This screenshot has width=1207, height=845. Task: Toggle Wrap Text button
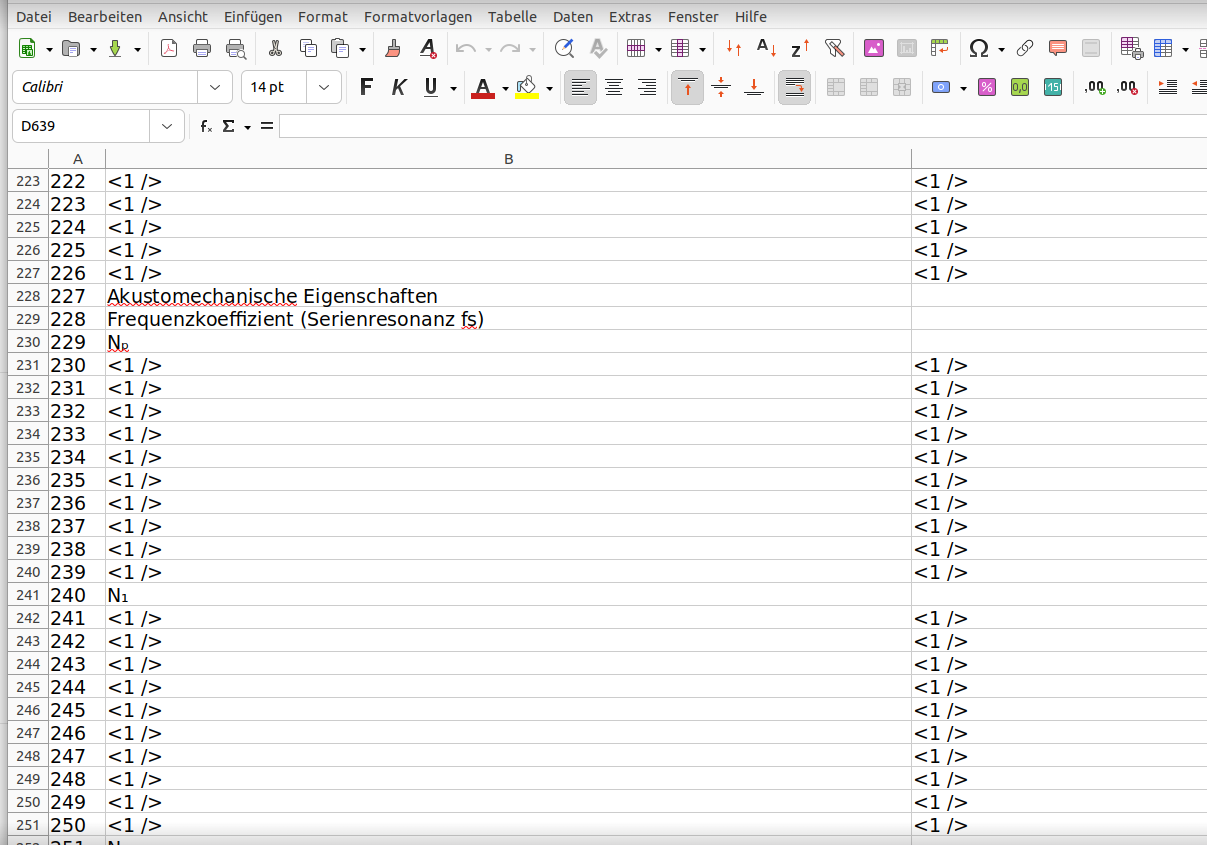794,88
